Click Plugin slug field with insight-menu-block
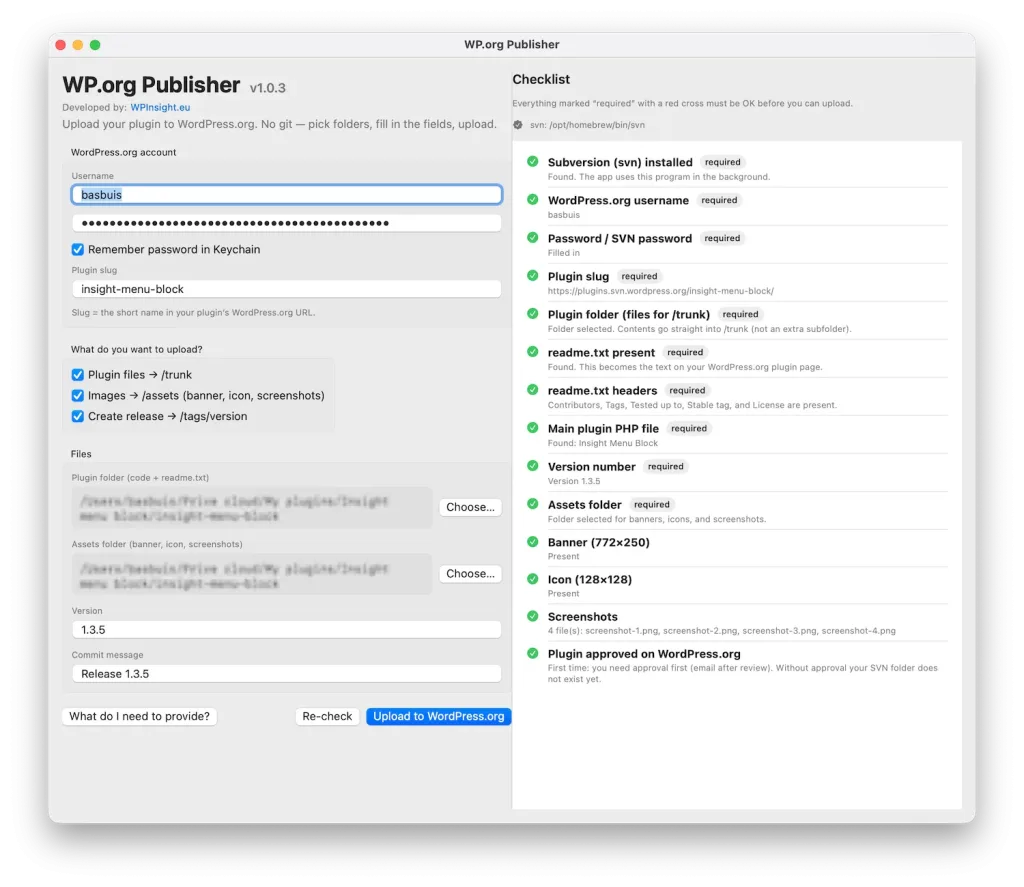This screenshot has width=1024, height=887. pyautogui.click(x=287, y=289)
